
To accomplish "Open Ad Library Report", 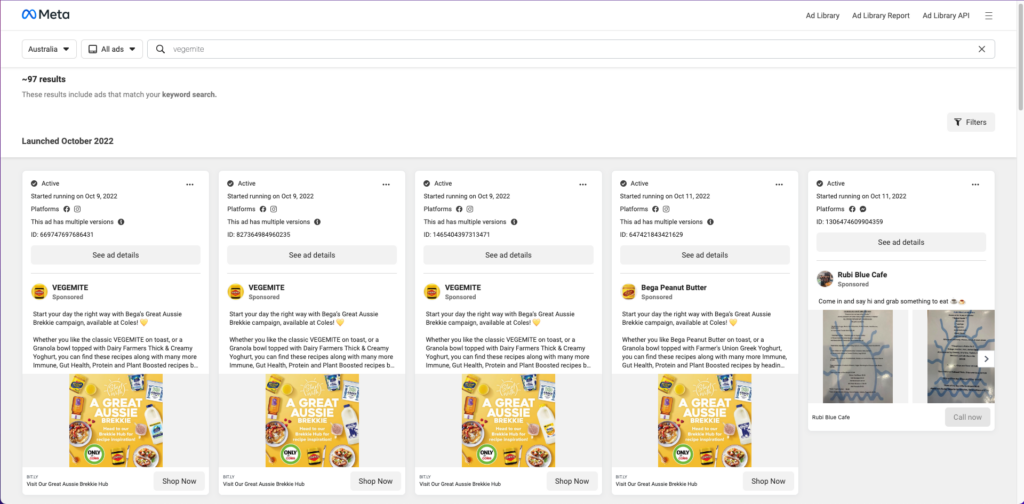I will (880, 16).
